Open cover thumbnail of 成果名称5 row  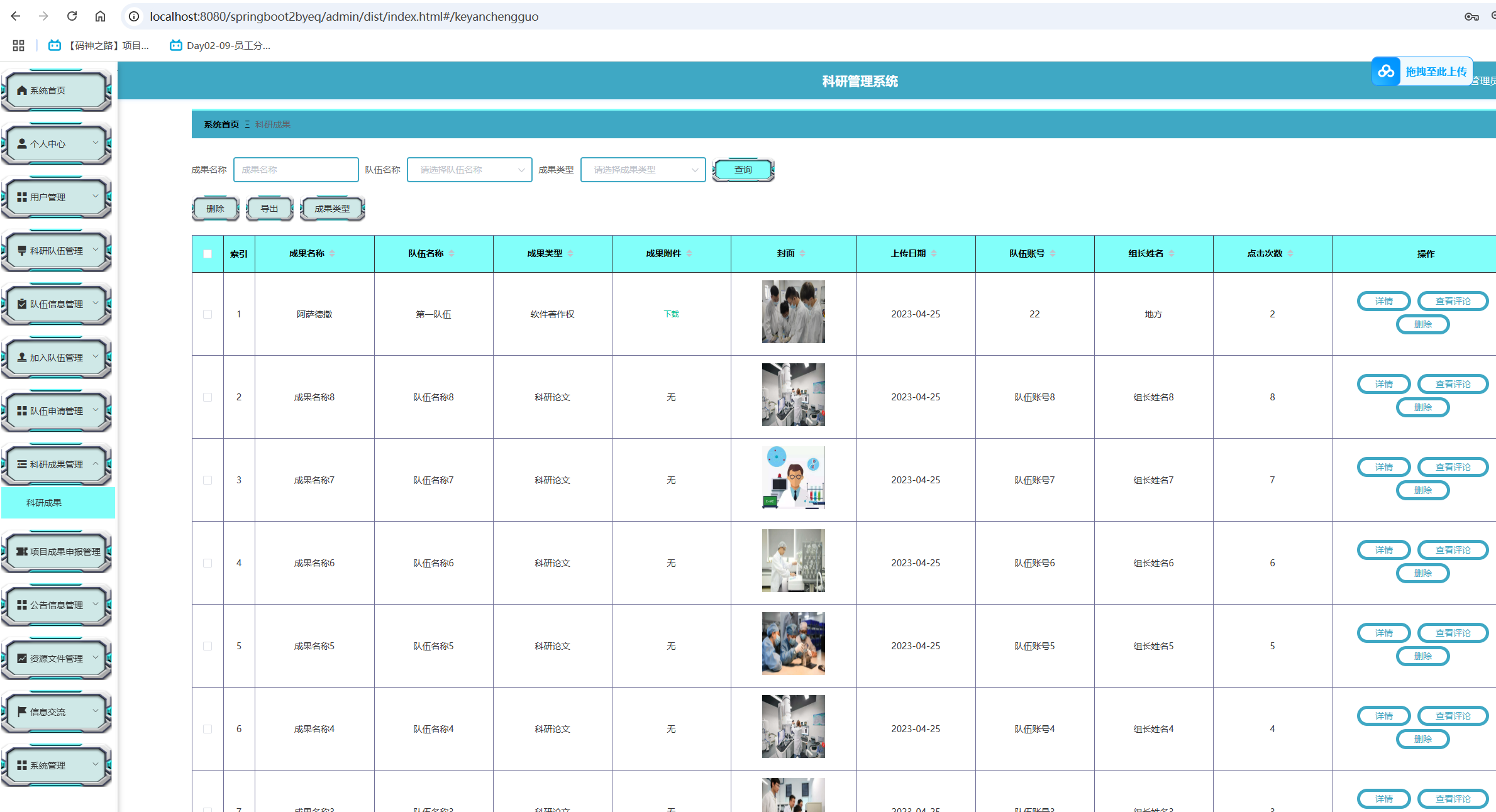coord(794,644)
